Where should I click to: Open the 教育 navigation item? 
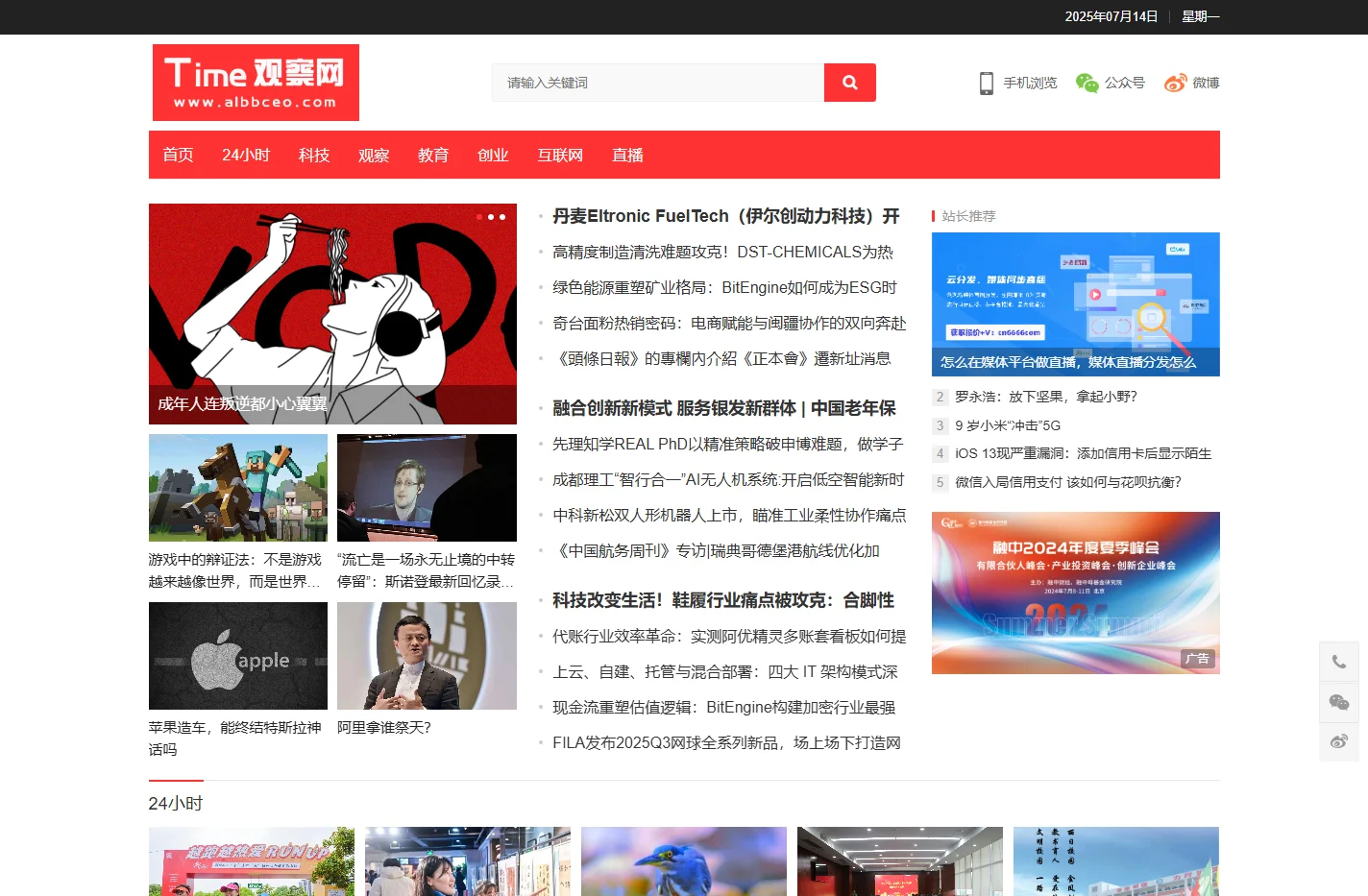[x=433, y=155]
